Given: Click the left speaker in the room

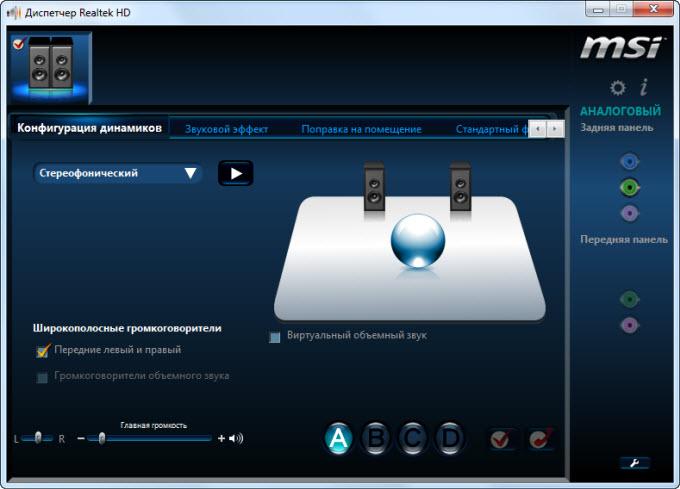Looking at the screenshot, I should pyautogui.click(x=374, y=187).
